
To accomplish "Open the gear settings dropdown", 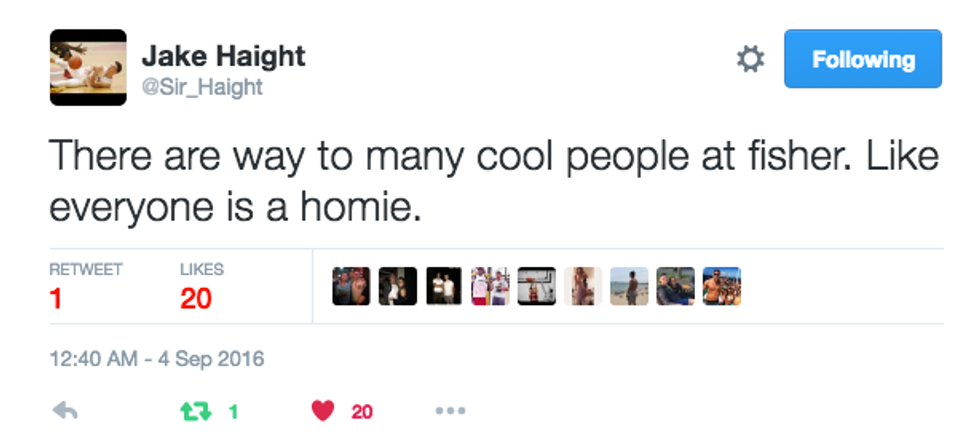I will 750,60.
